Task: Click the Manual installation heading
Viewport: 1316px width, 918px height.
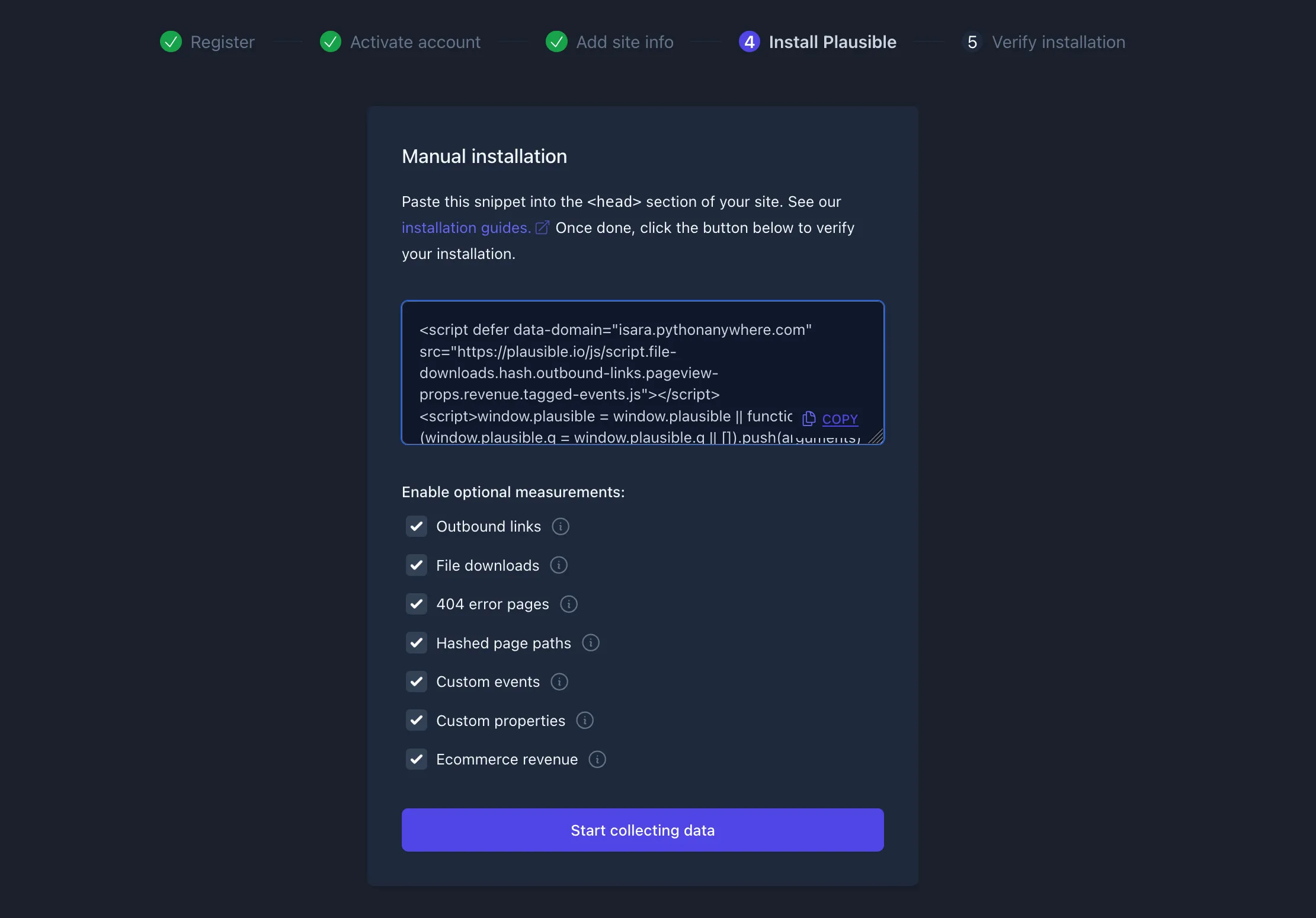Action: (x=484, y=156)
